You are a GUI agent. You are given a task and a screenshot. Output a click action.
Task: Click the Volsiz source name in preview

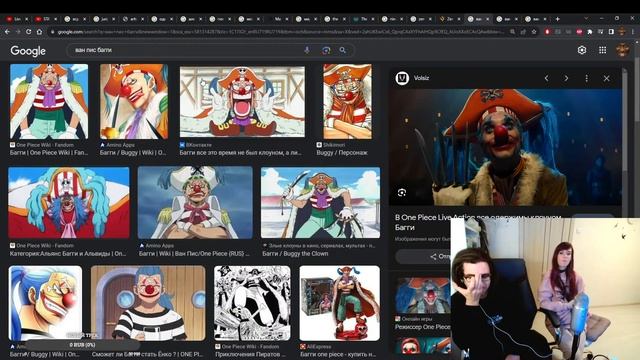click(421, 78)
